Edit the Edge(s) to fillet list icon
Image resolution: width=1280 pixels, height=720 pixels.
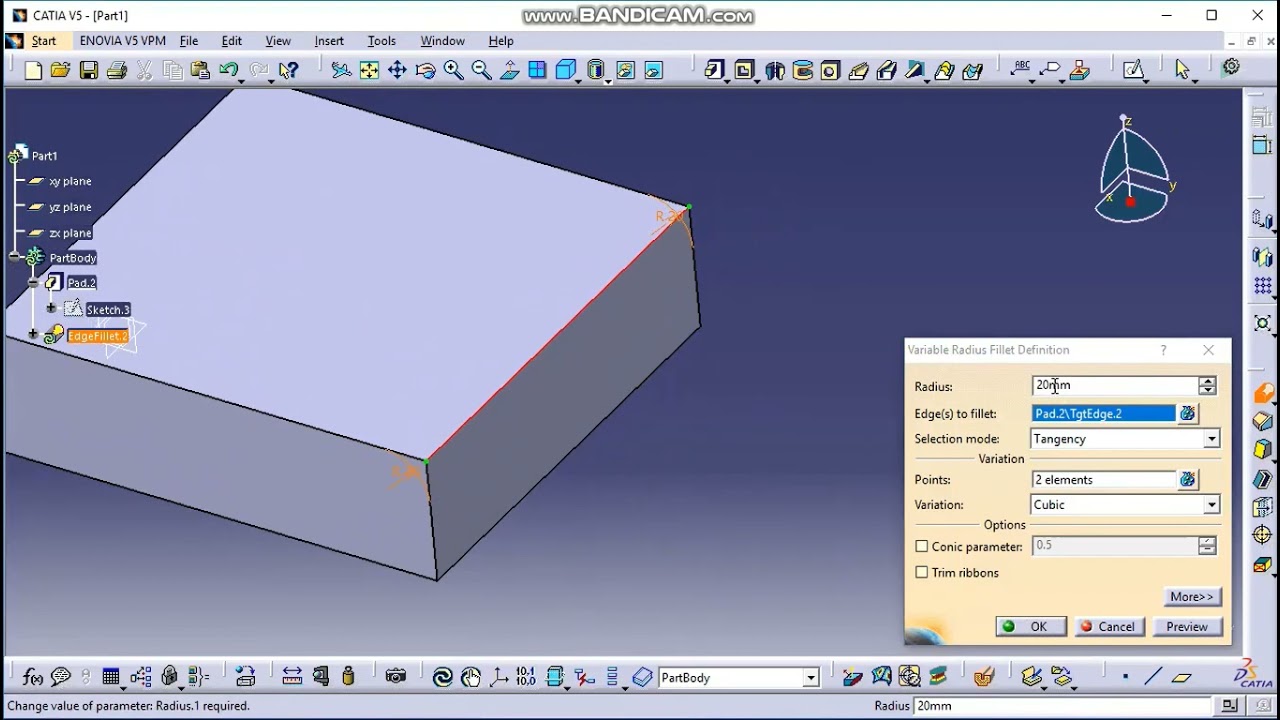(1187, 414)
